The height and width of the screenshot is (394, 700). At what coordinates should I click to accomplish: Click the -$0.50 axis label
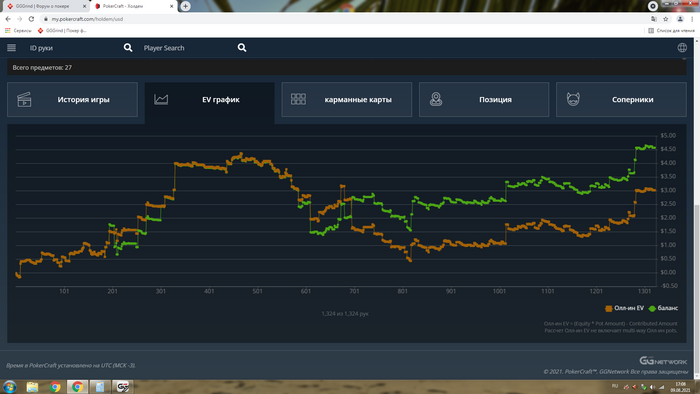point(668,286)
